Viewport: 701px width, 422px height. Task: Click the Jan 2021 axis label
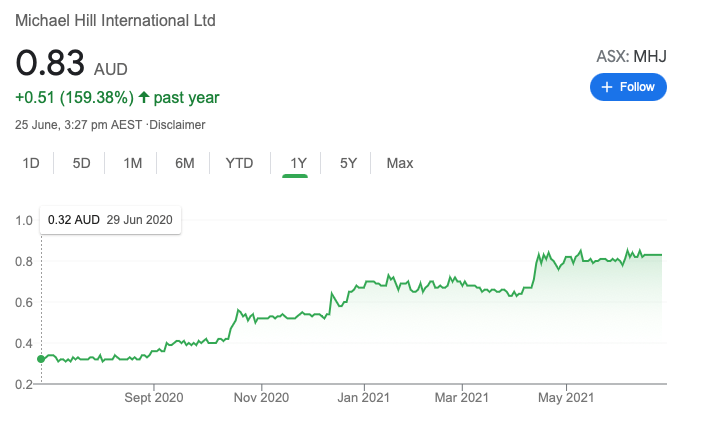pos(364,397)
